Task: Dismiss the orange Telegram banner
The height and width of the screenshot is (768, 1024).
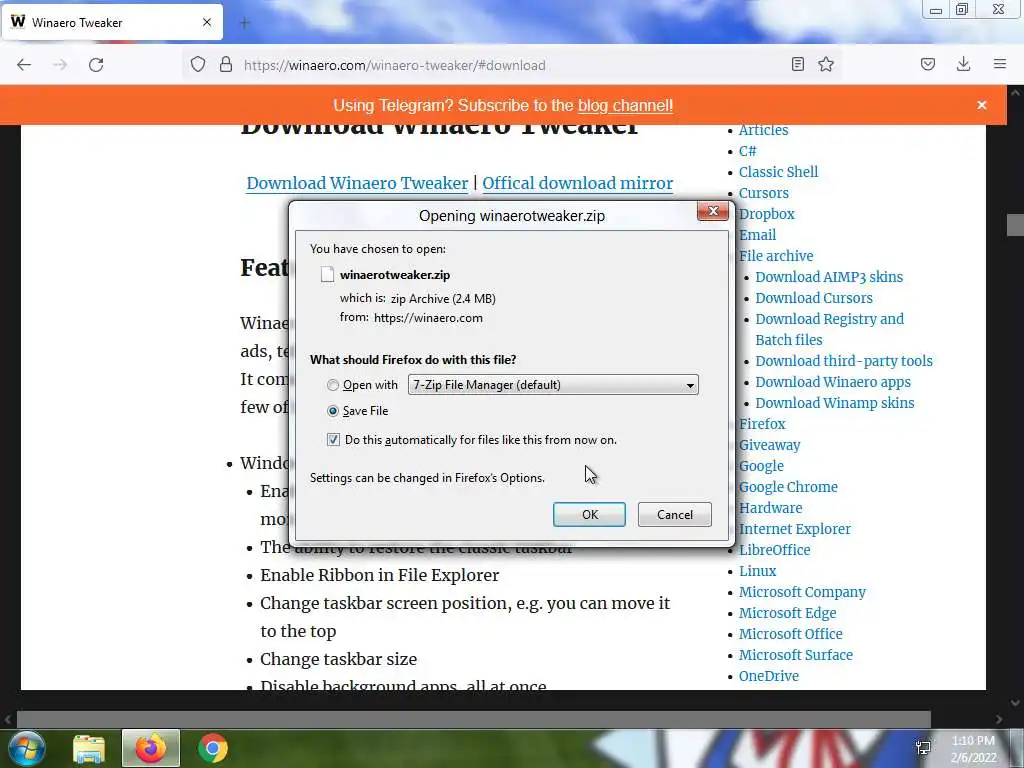Action: tap(982, 105)
